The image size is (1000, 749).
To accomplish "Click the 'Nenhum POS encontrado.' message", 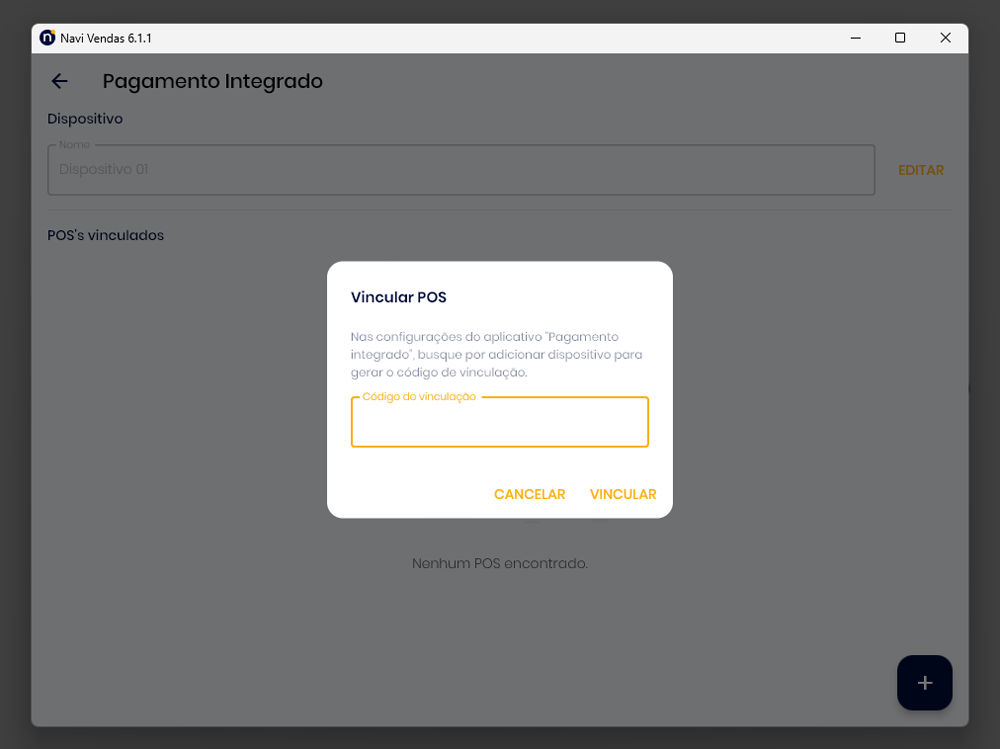I will [499, 563].
